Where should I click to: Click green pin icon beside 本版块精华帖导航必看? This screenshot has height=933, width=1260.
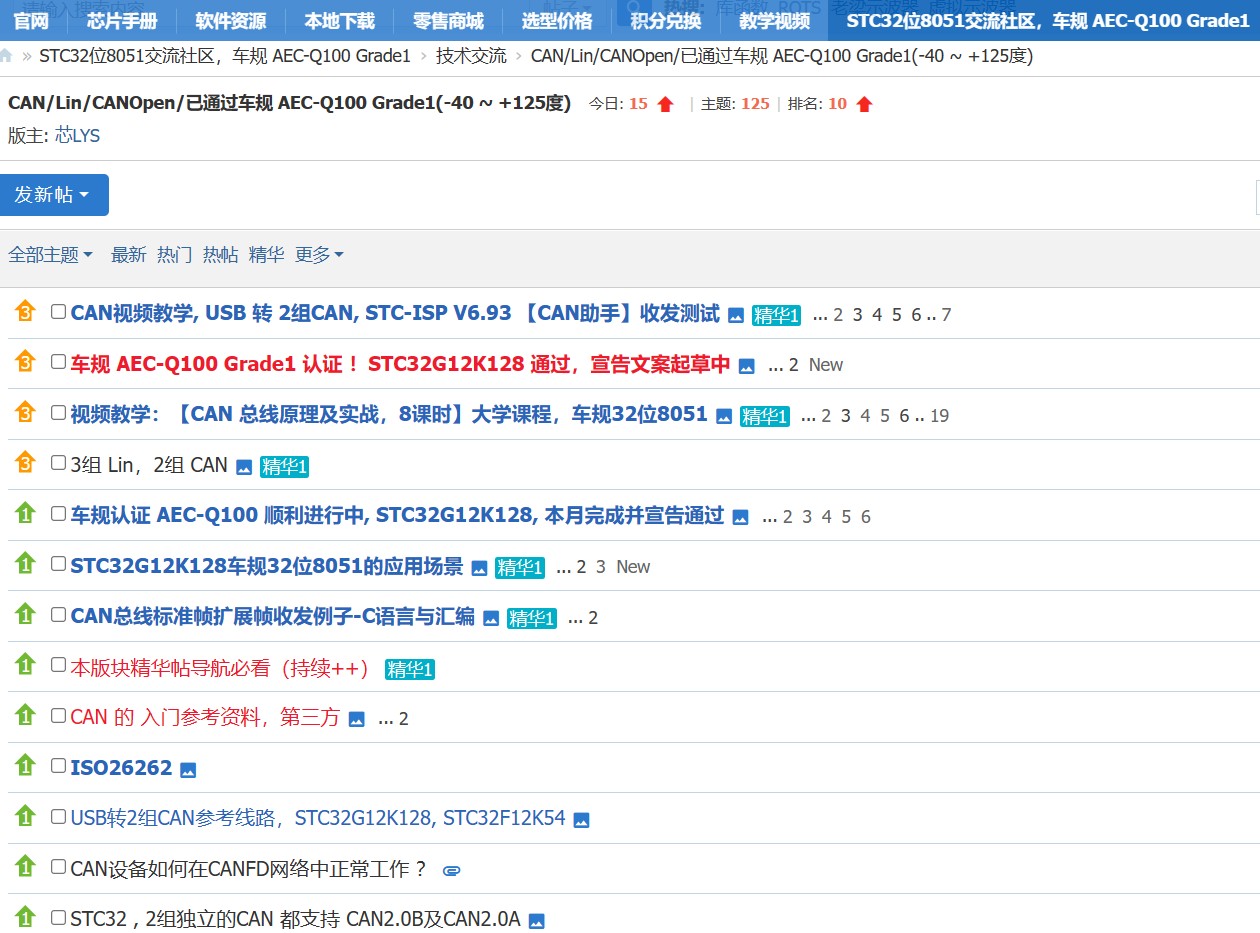[x=25, y=665]
